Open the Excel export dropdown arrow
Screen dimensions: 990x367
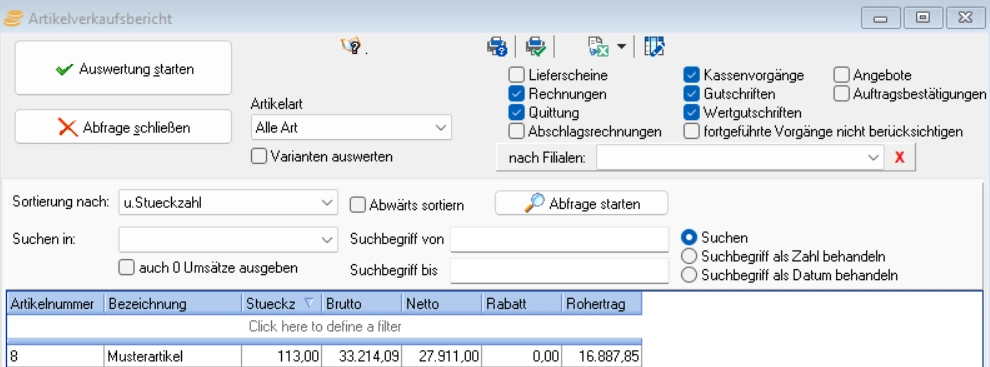621,47
